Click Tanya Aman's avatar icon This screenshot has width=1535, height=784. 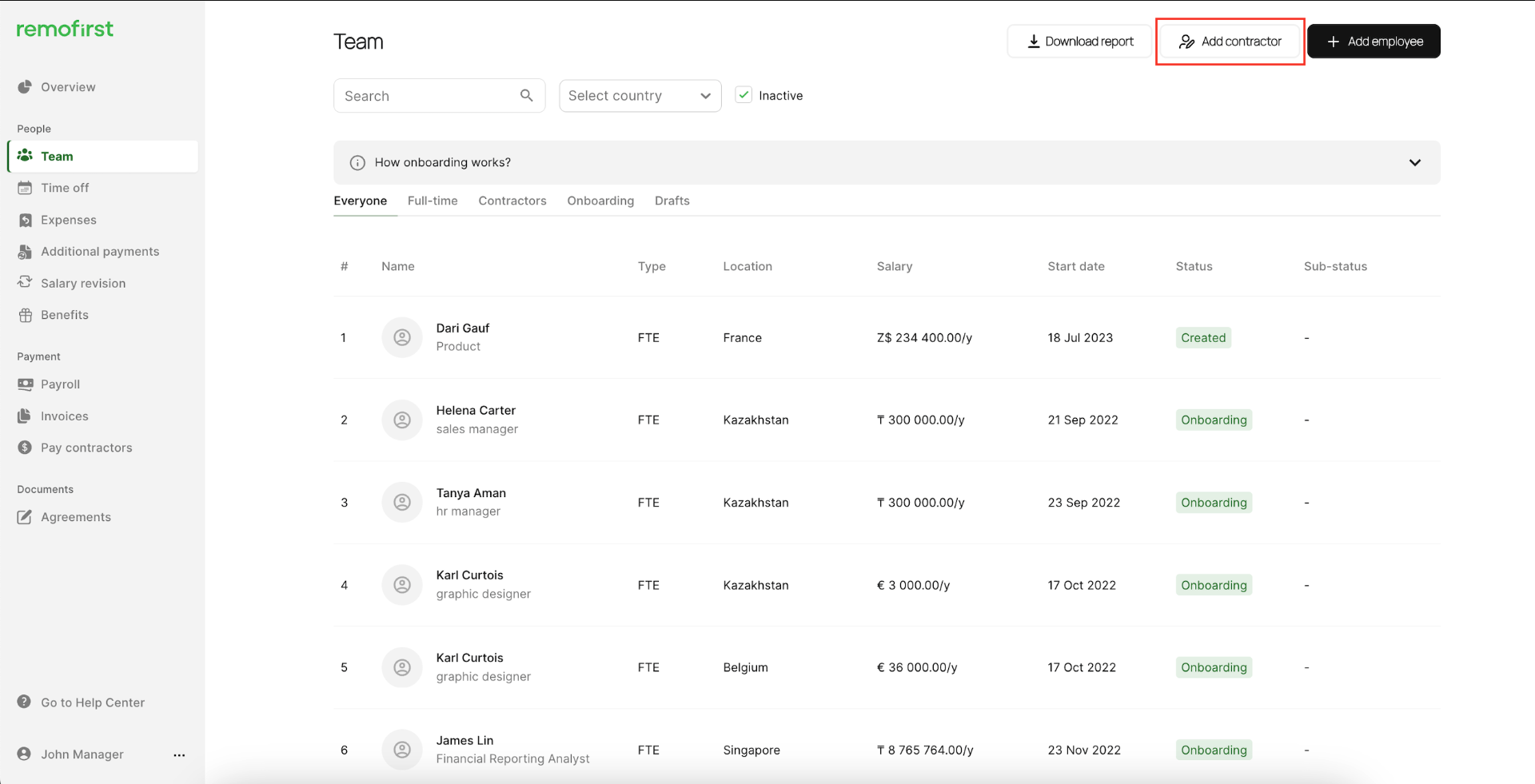pyautogui.click(x=402, y=502)
